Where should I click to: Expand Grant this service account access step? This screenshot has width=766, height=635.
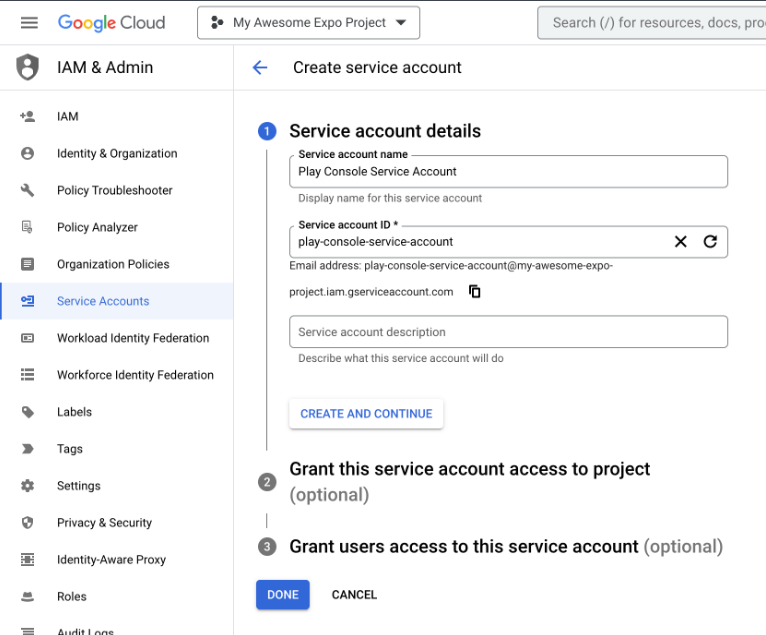pyautogui.click(x=469, y=482)
